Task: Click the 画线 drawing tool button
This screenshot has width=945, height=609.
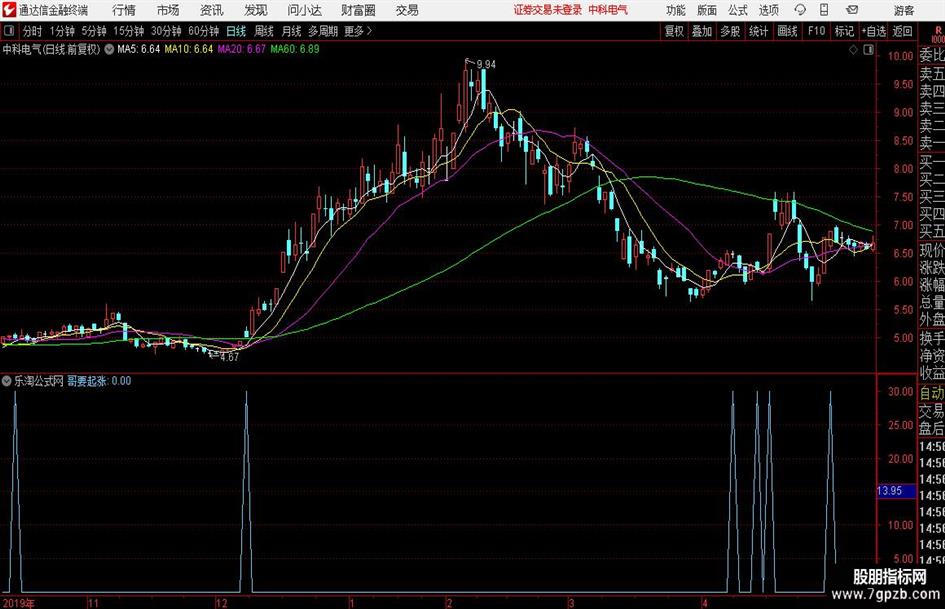Action: pyautogui.click(x=787, y=31)
